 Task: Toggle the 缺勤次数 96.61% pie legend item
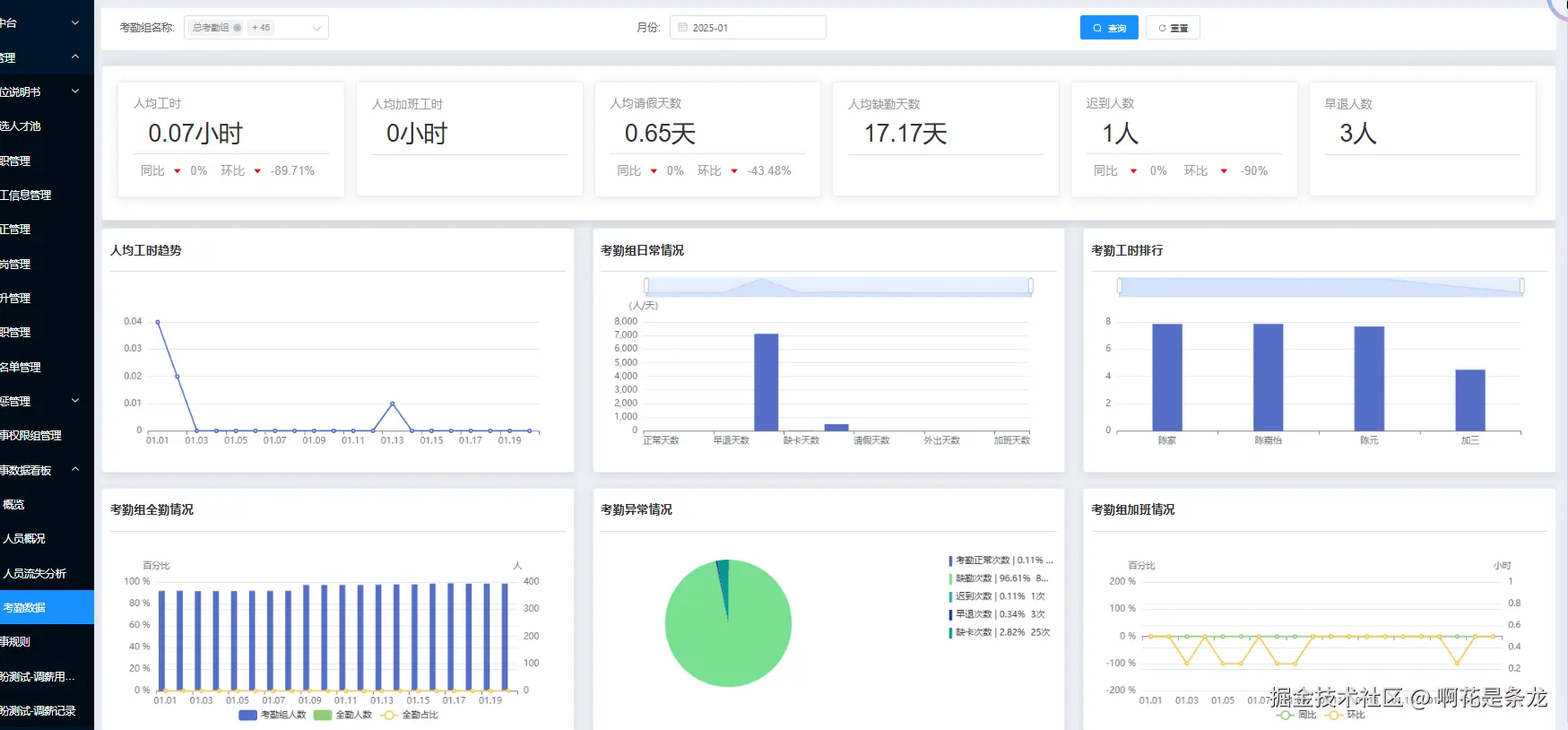click(999, 578)
